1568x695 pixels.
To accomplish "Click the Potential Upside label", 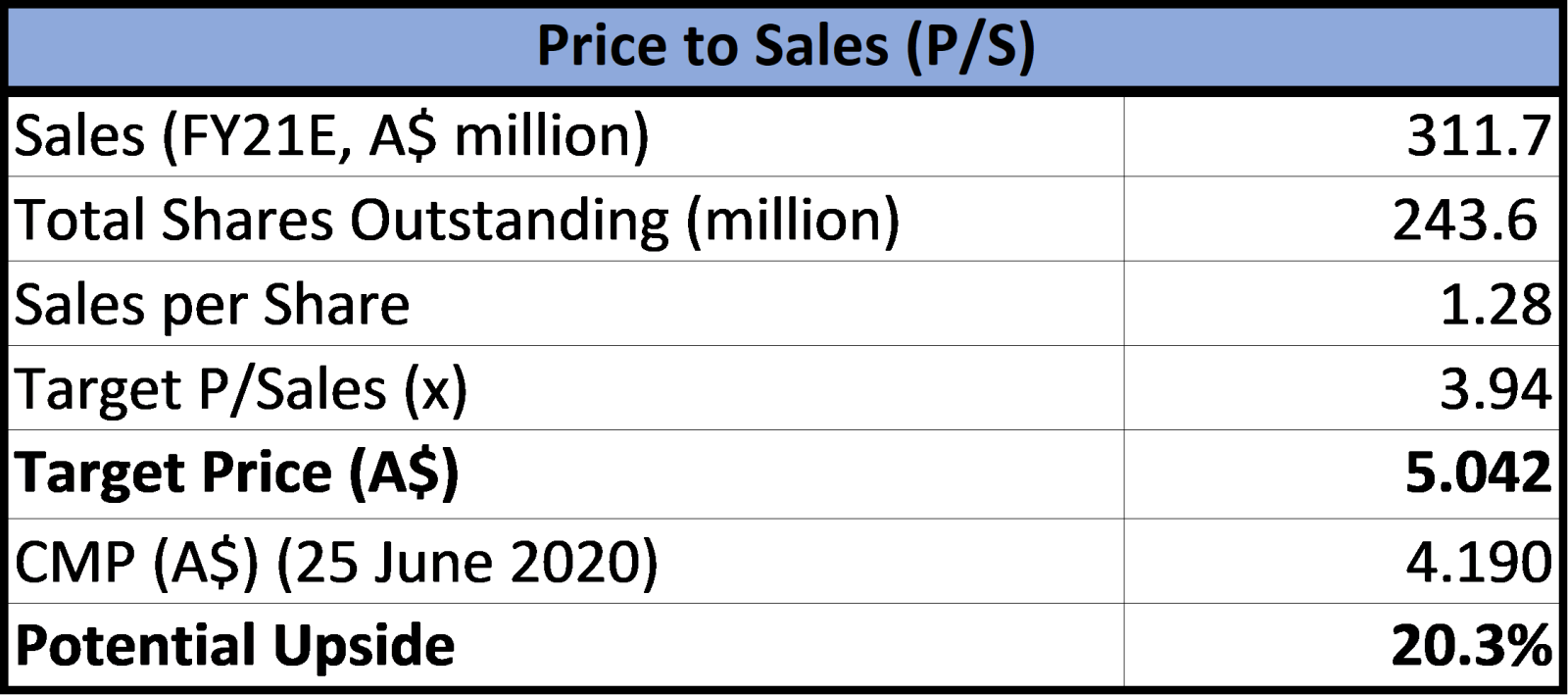I will tap(234, 646).
